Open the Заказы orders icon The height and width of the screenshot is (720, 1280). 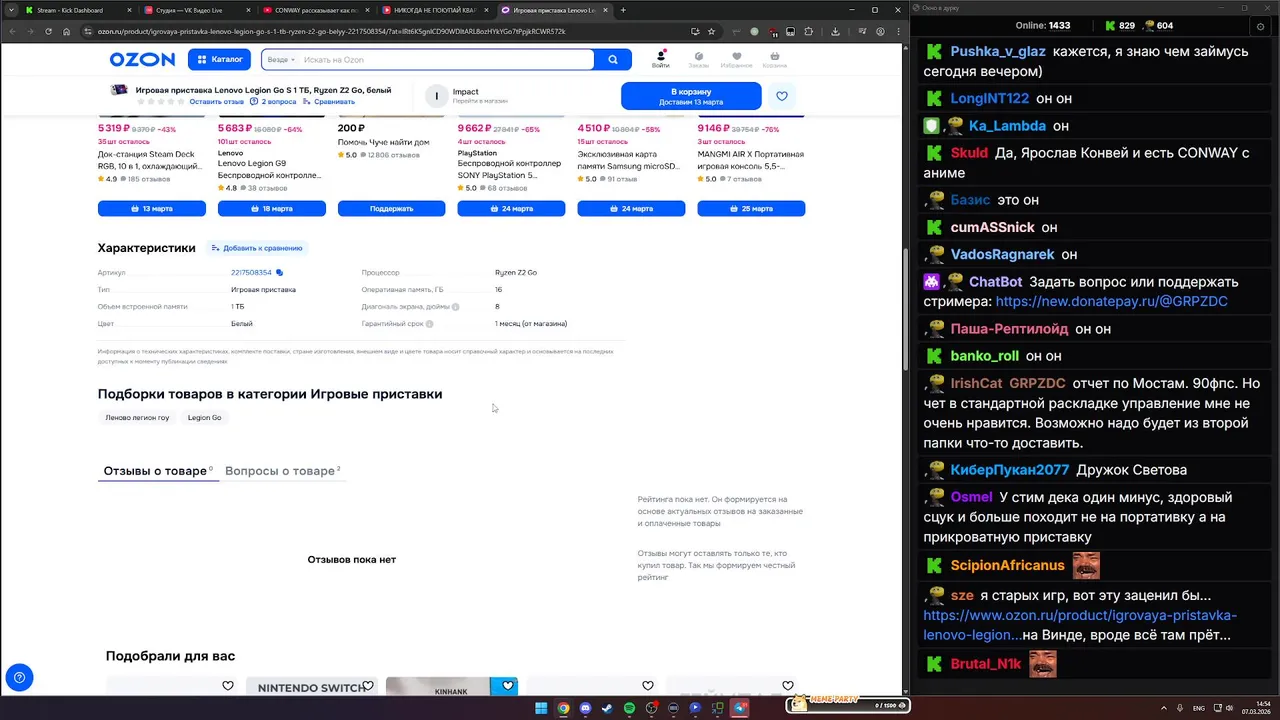(698, 59)
